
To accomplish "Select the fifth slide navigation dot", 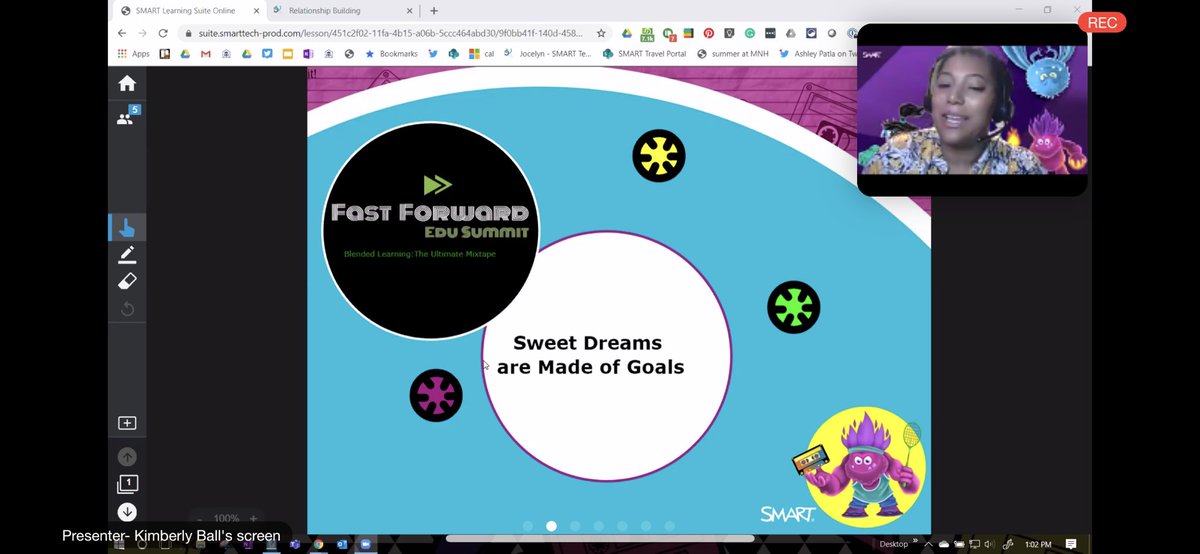I will tap(622, 526).
